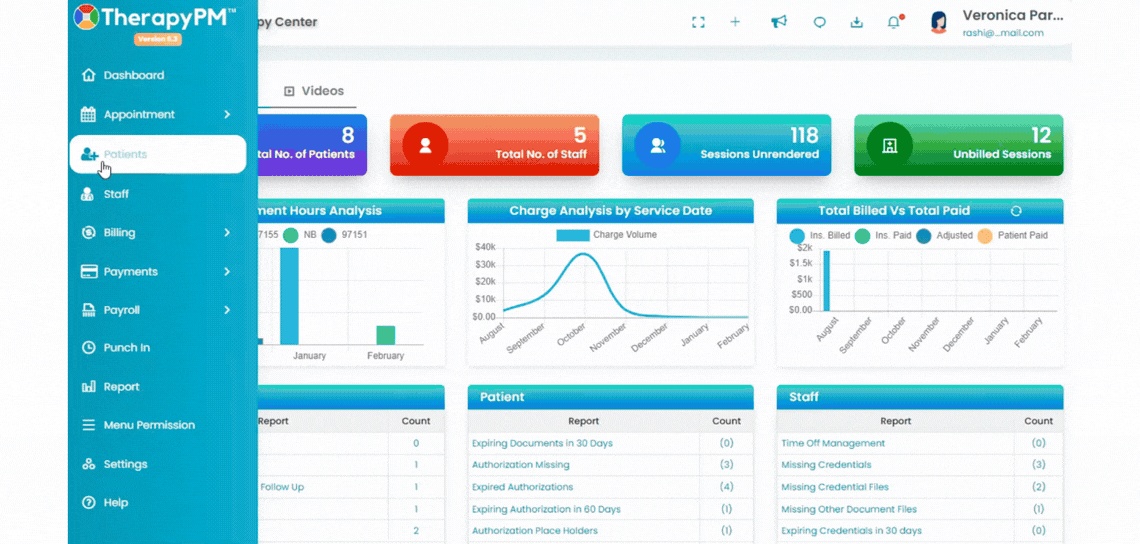This screenshot has height=544, width=1140.
Task: Click Veronica's profile avatar
Action: [939, 22]
